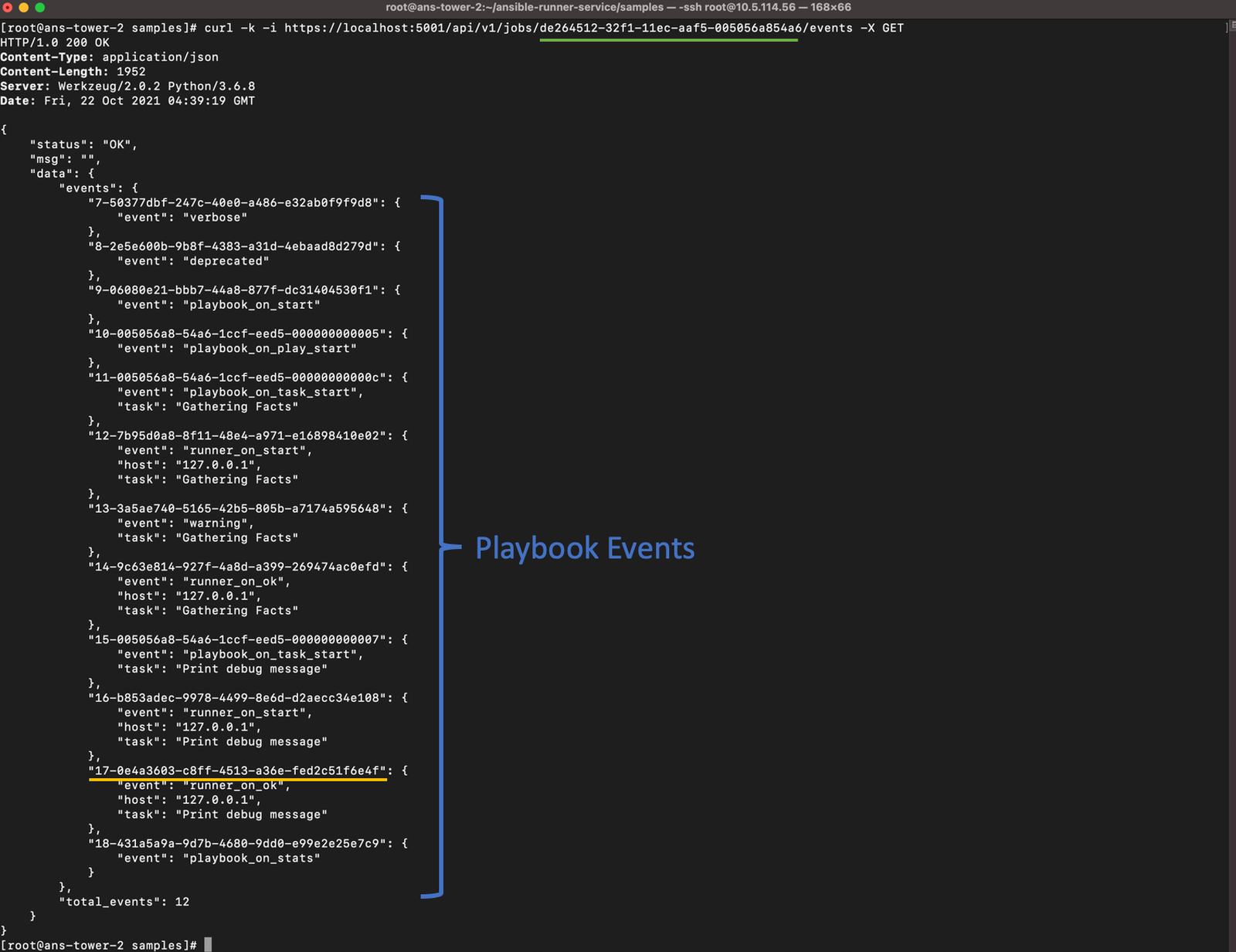Viewport: 1236px width, 952px height.
Task: Click the "warning" event value
Action: pyautogui.click(x=215, y=523)
